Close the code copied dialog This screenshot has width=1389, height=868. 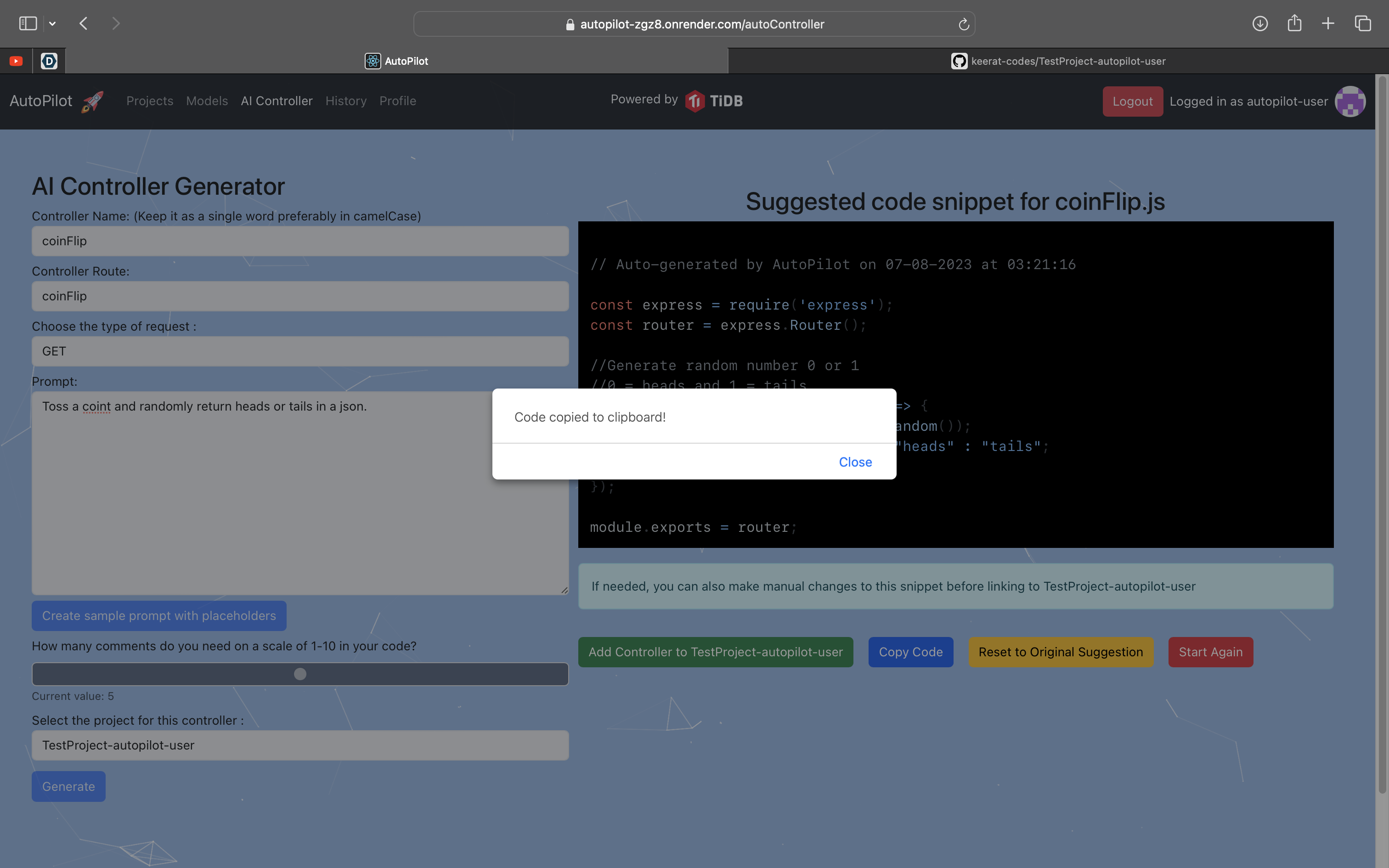click(x=855, y=462)
